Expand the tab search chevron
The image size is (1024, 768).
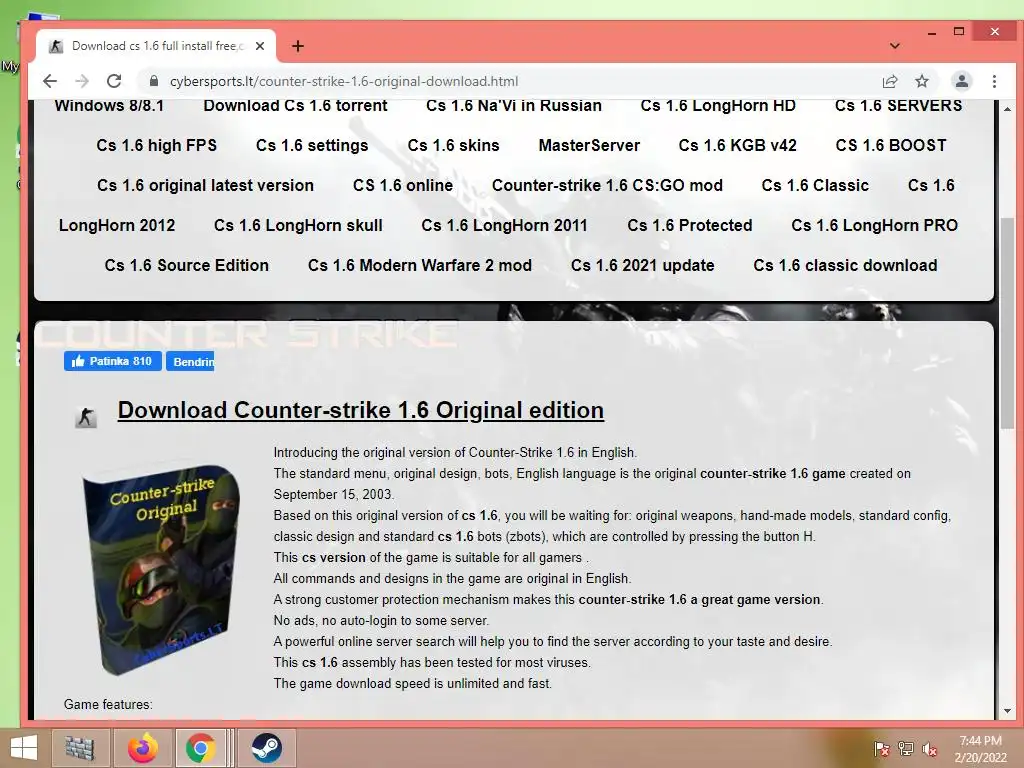tap(895, 46)
